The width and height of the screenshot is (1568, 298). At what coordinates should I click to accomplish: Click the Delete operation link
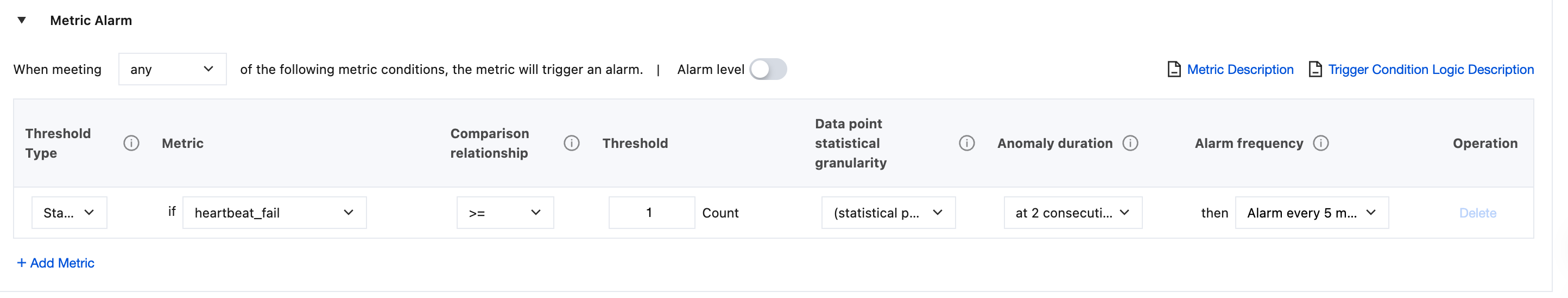[x=1477, y=213]
